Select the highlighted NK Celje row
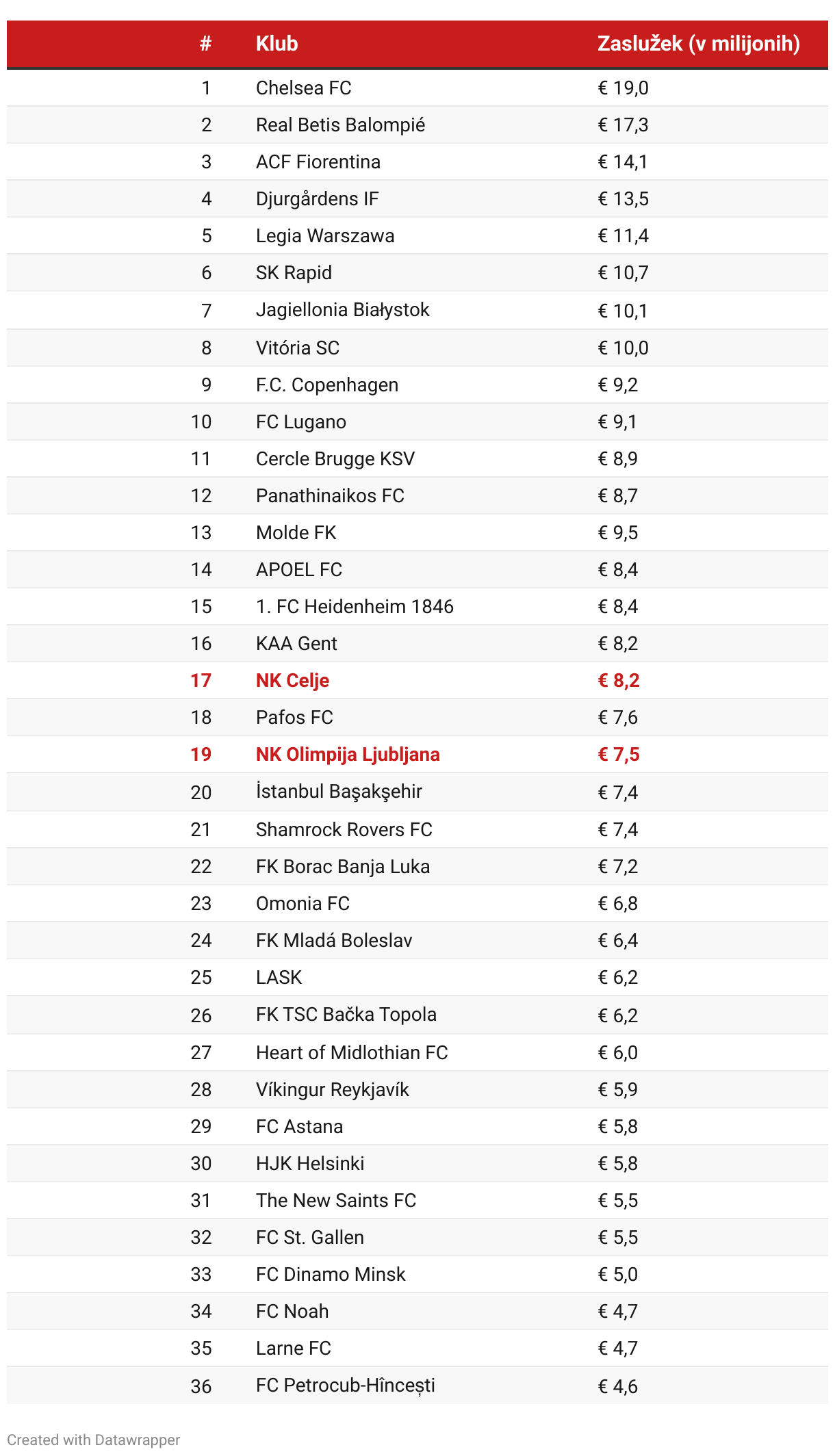 417,680
